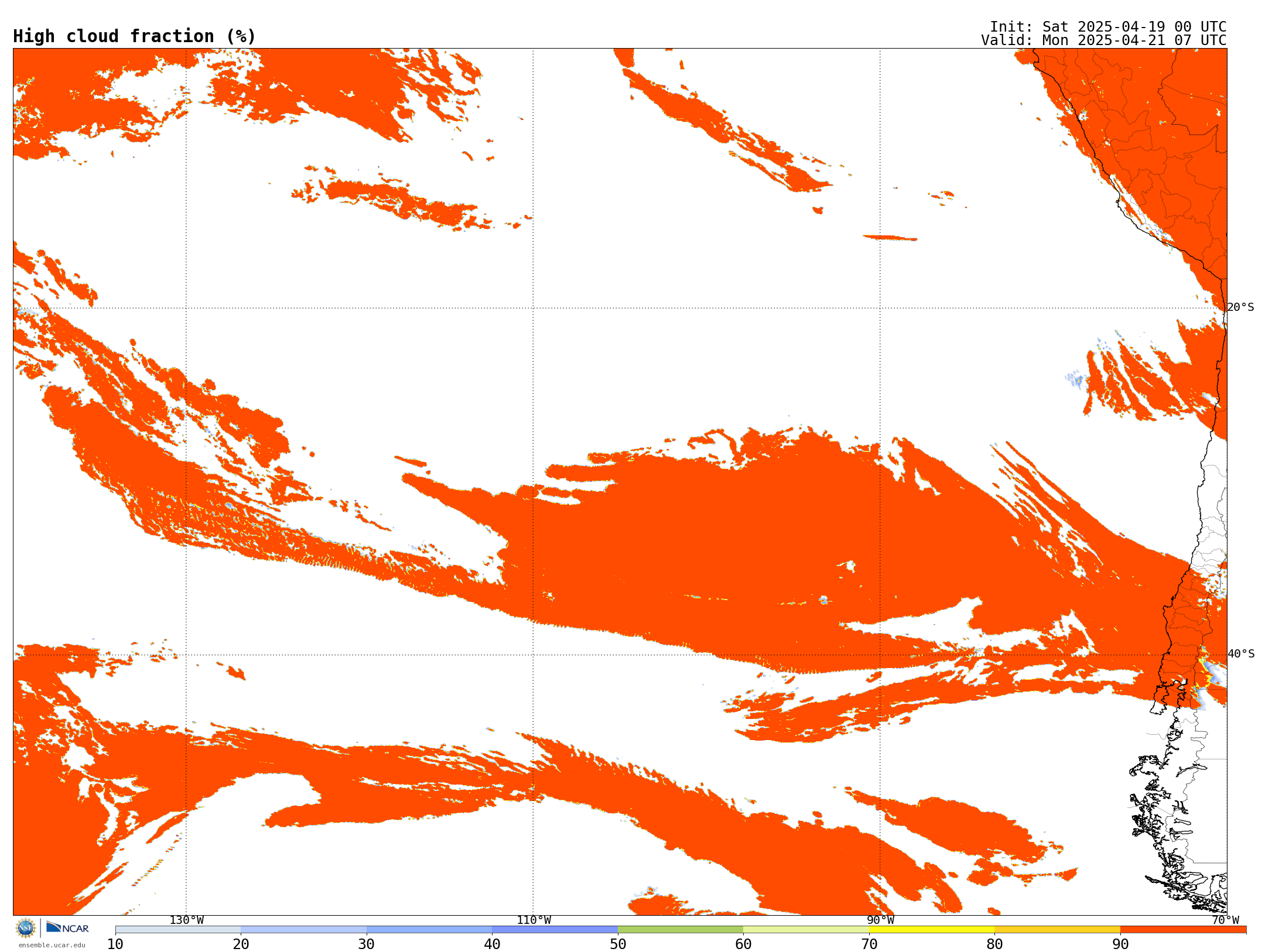The image size is (1265, 952).
Task: Click the 50–60 green colorbar segment
Action: point(681,930)
